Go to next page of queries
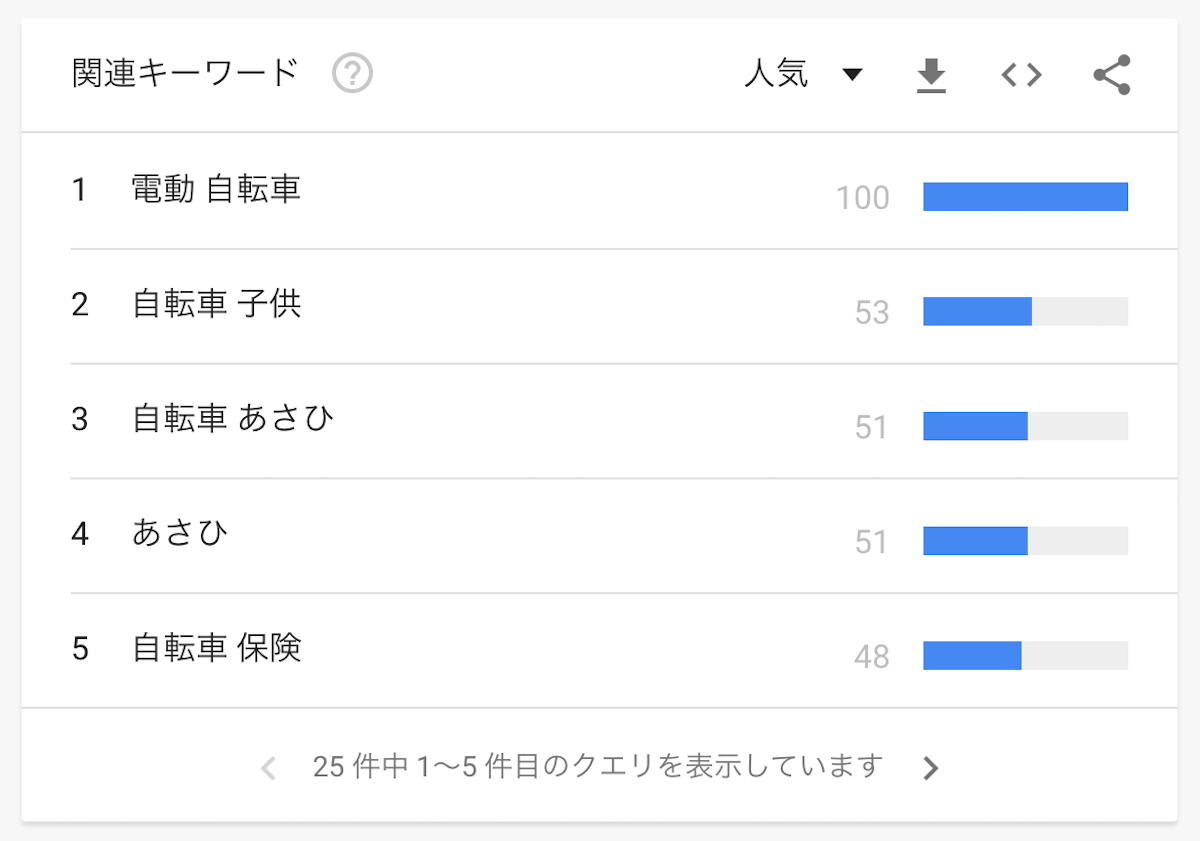The height and width of the screenshot is (841, 1200). pyautogui.click(x=931, y=767)
